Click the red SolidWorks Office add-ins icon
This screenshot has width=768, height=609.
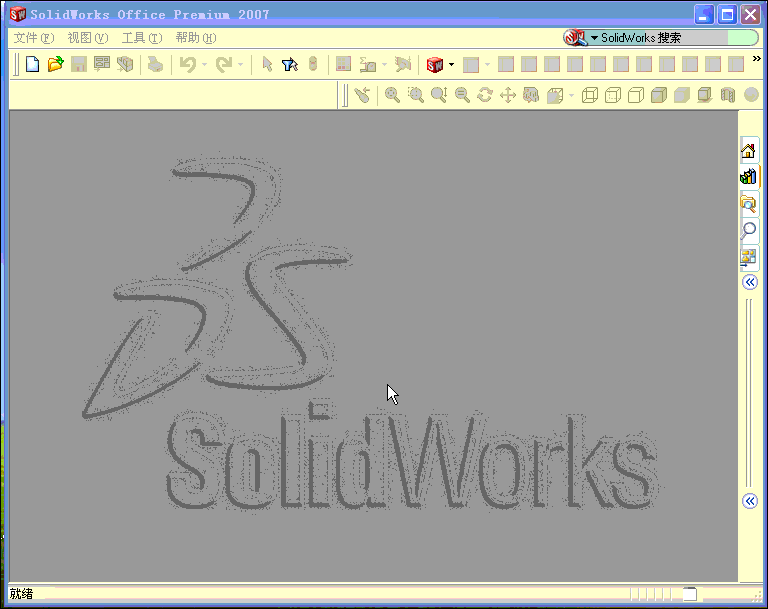(434, 64)
